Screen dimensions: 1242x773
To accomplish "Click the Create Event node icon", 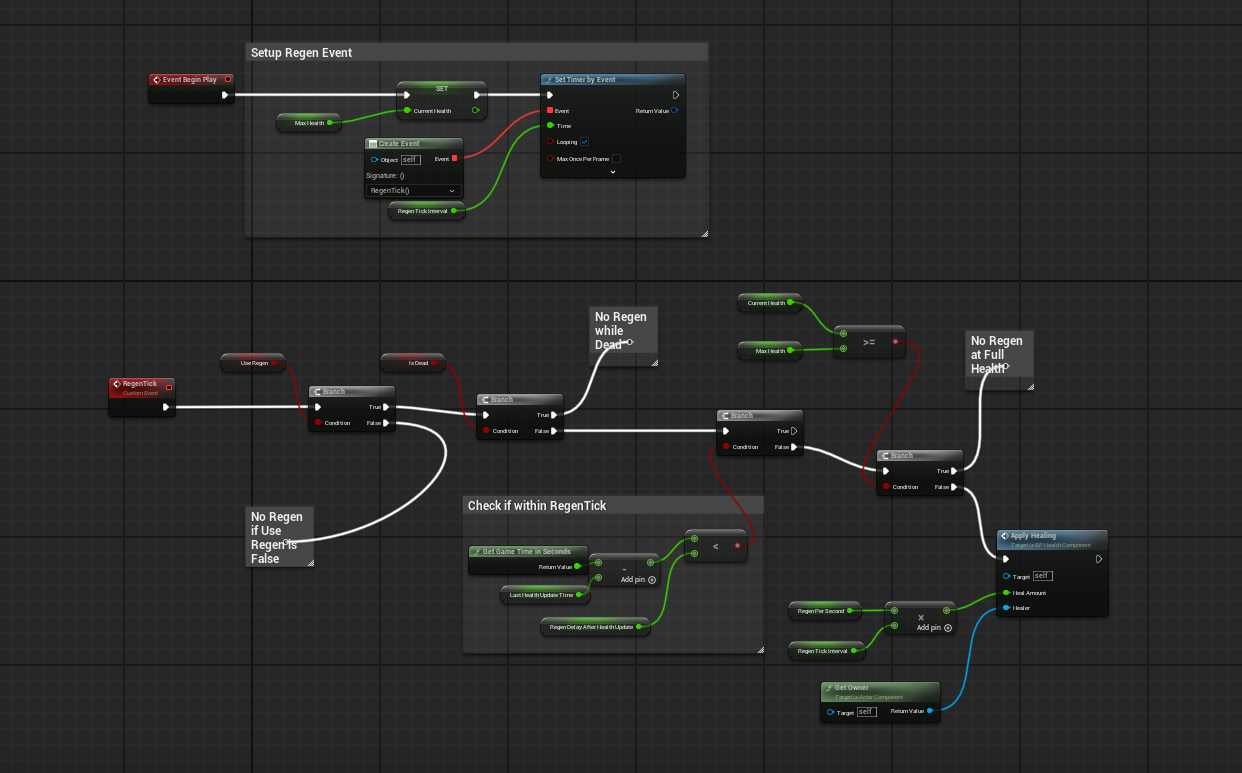I will (372, 144).
